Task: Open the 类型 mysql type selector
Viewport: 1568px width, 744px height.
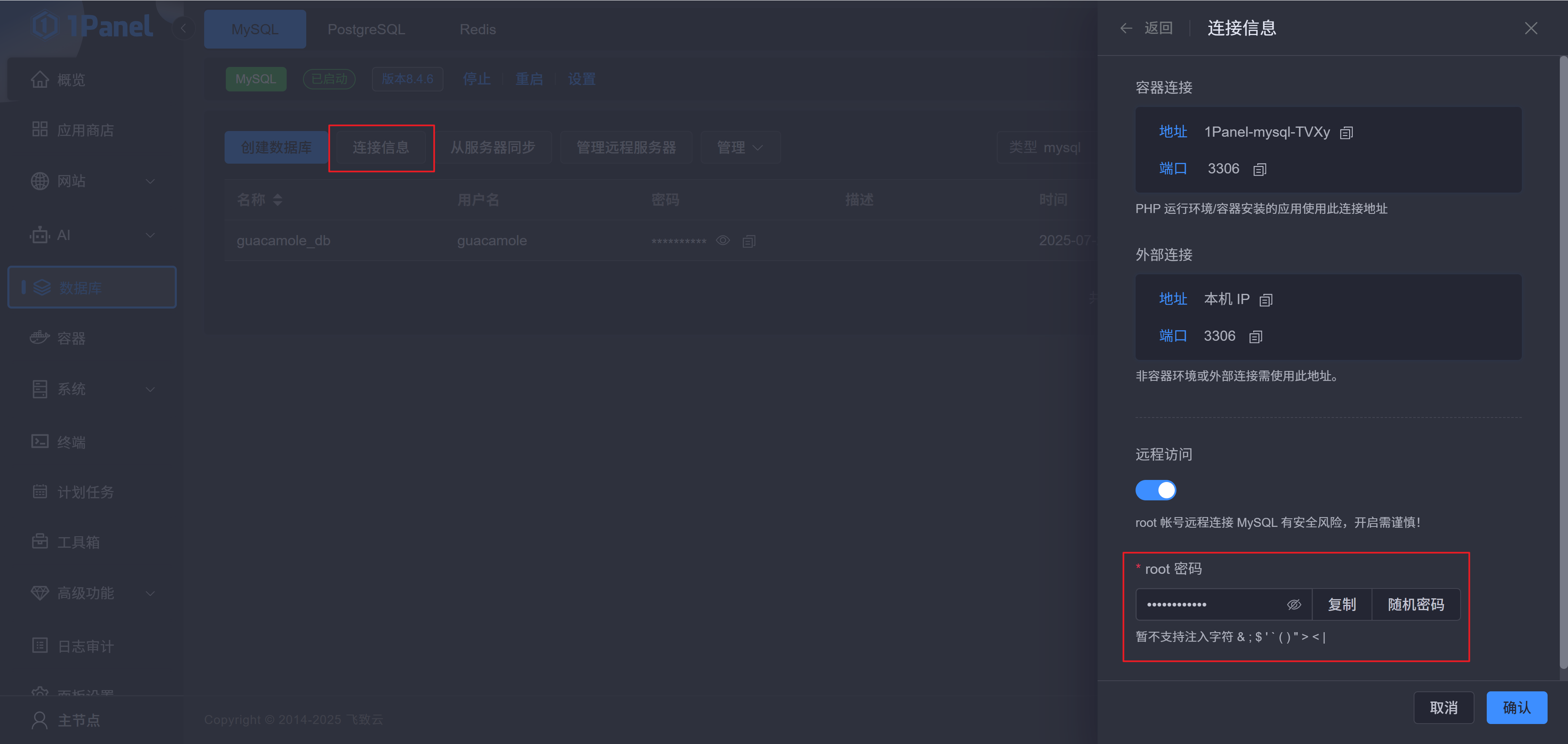Action: [1047, 147]
